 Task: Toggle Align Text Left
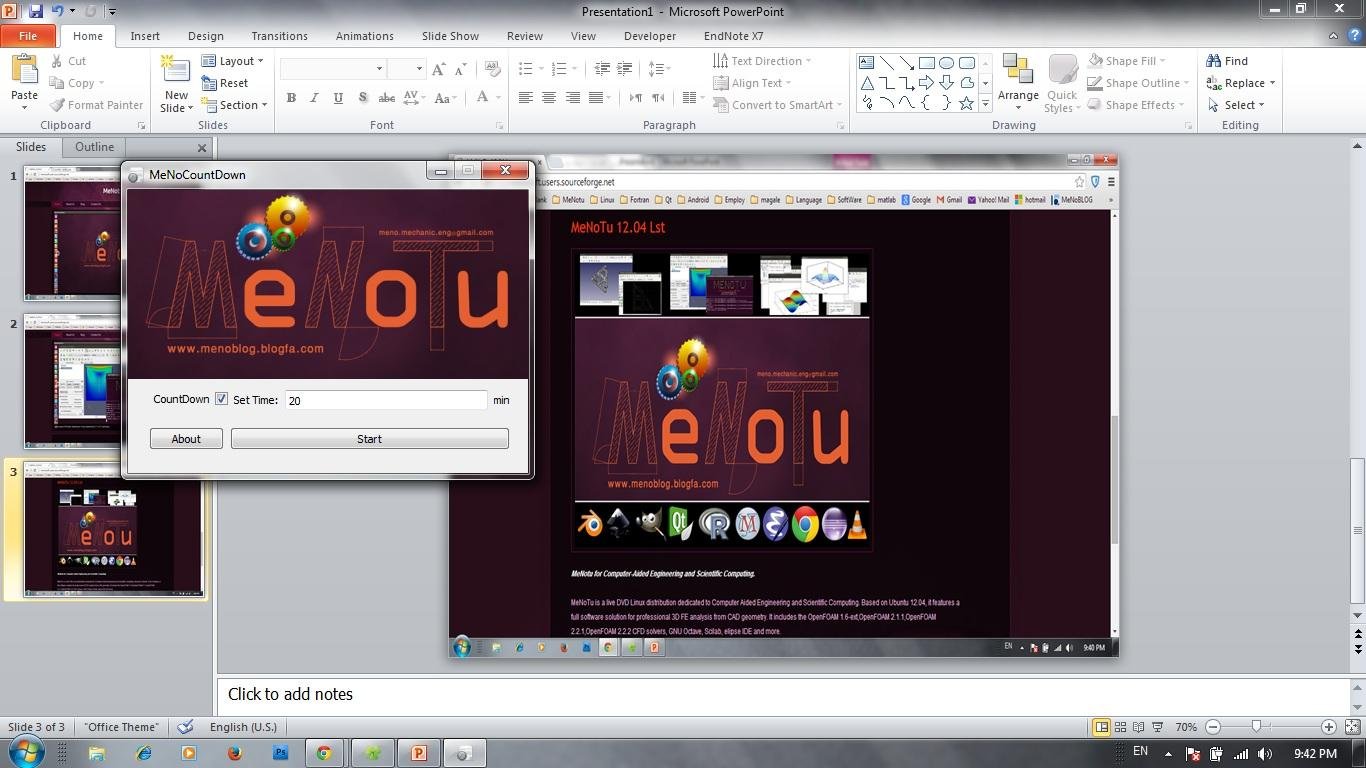(x=525, y=98)
